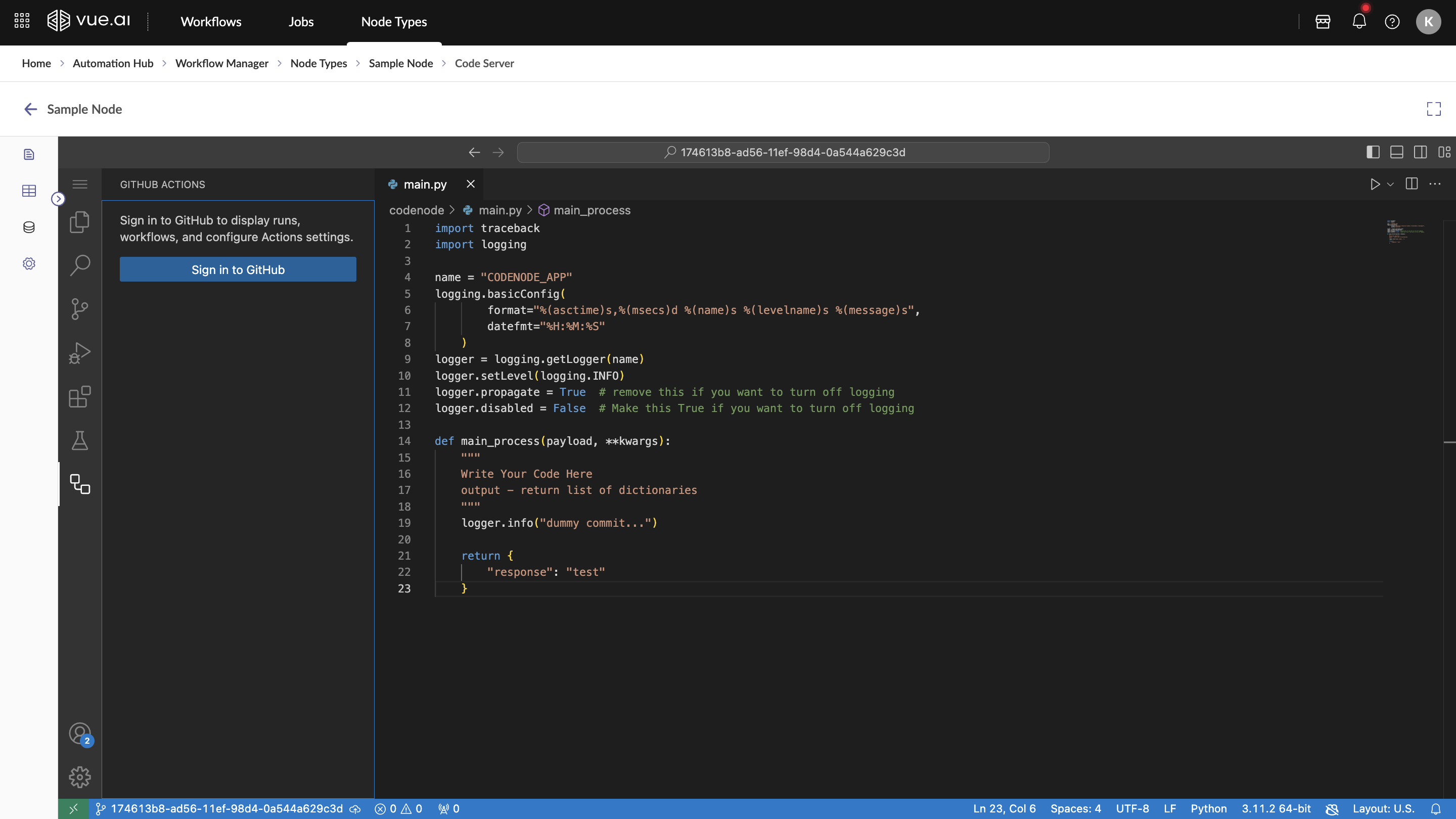Expand the run options dropdown arrow
Viewport: 1456px width, 819px height.
click(1390, 185)
